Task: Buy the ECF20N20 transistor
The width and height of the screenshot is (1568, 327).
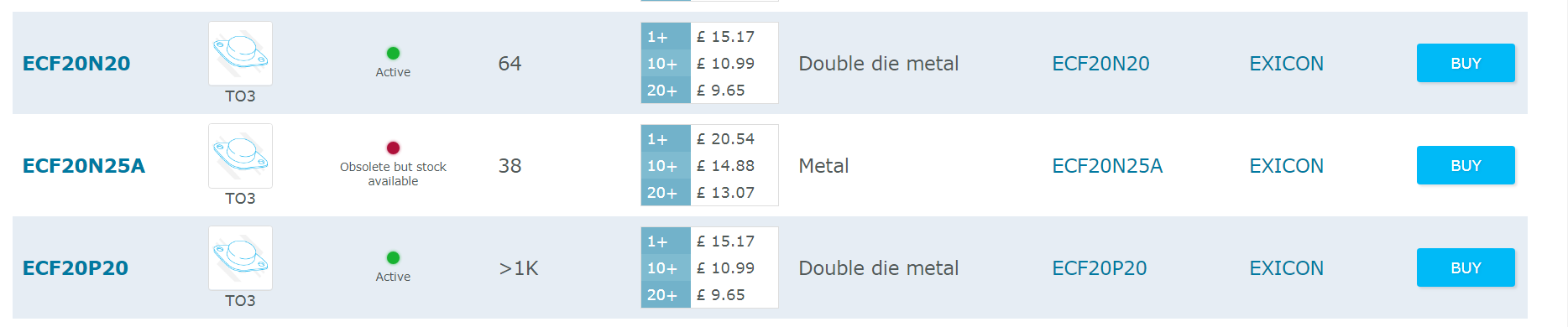Action: coord(1466,63)
